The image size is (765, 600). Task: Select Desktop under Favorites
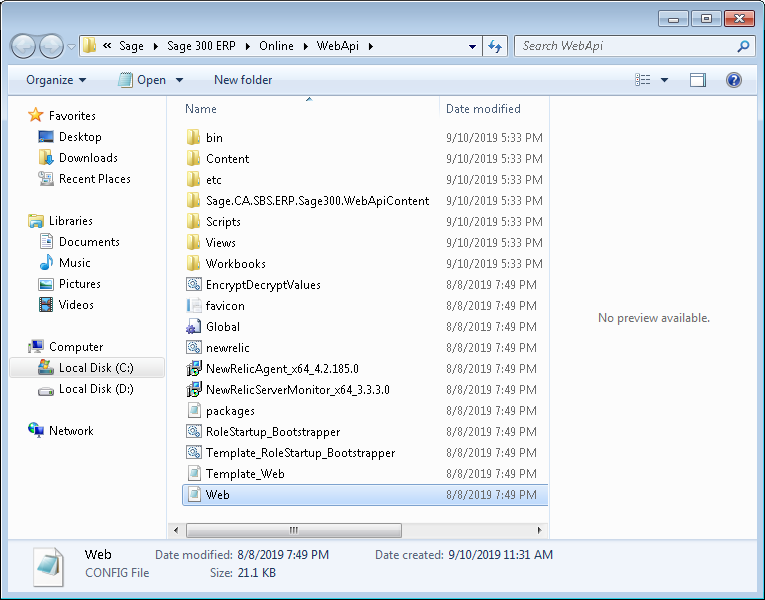click(x=80, y=137)
